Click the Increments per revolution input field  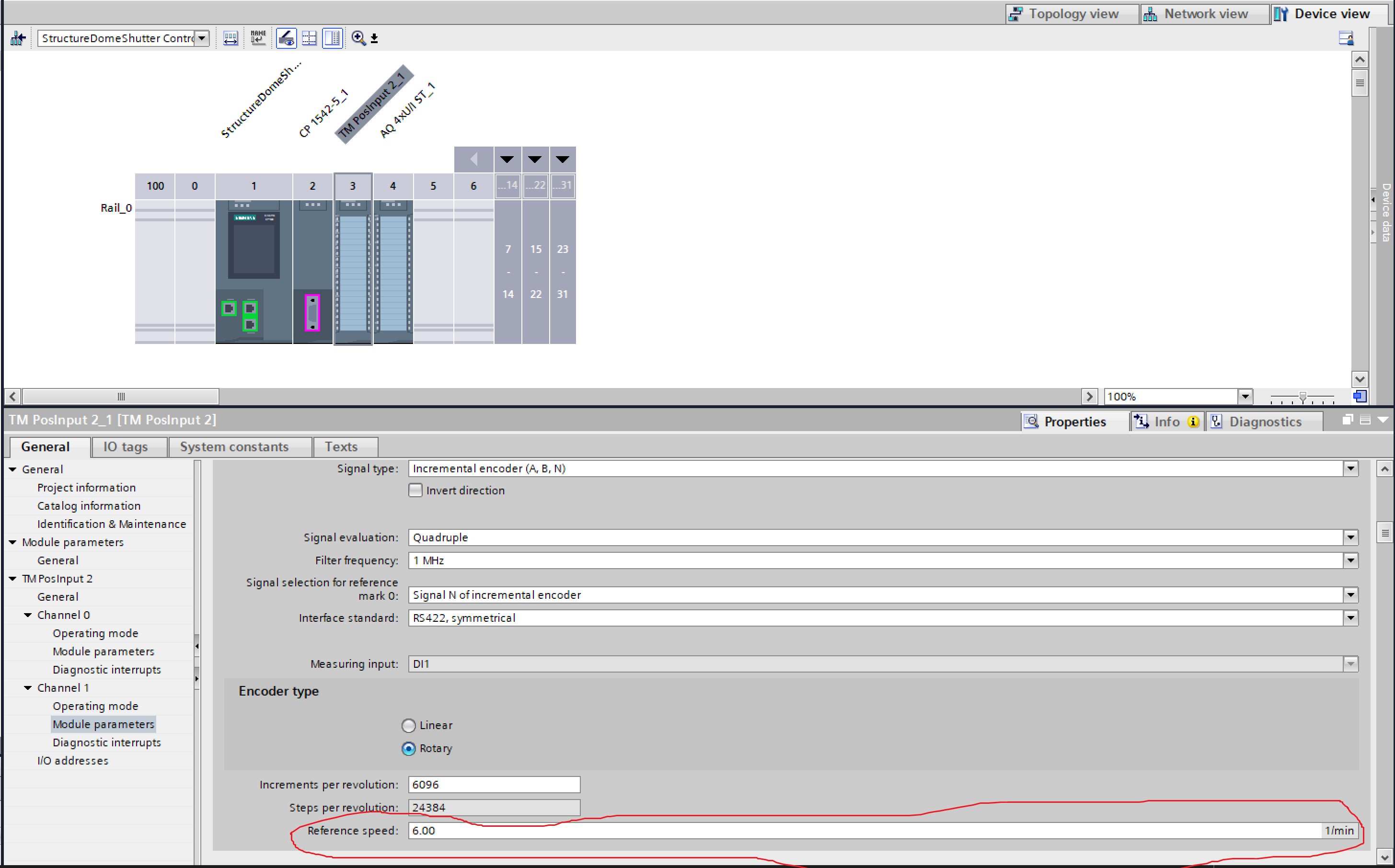click(494, 784)
